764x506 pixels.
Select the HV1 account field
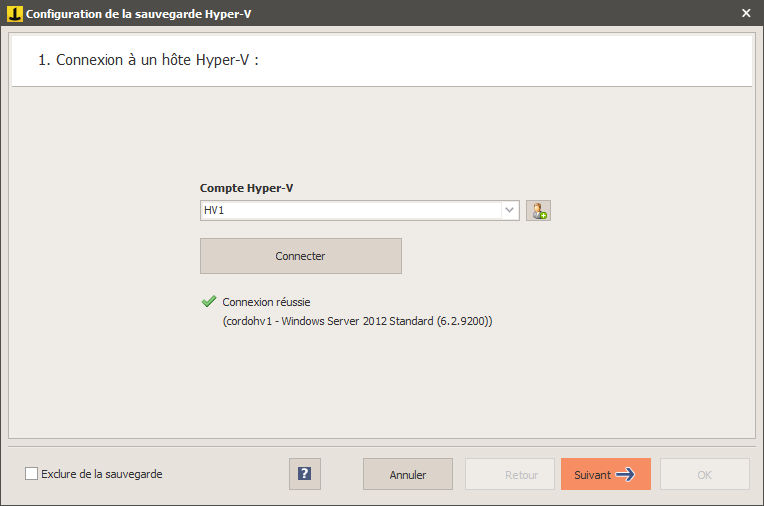click(x=360, y=210)
